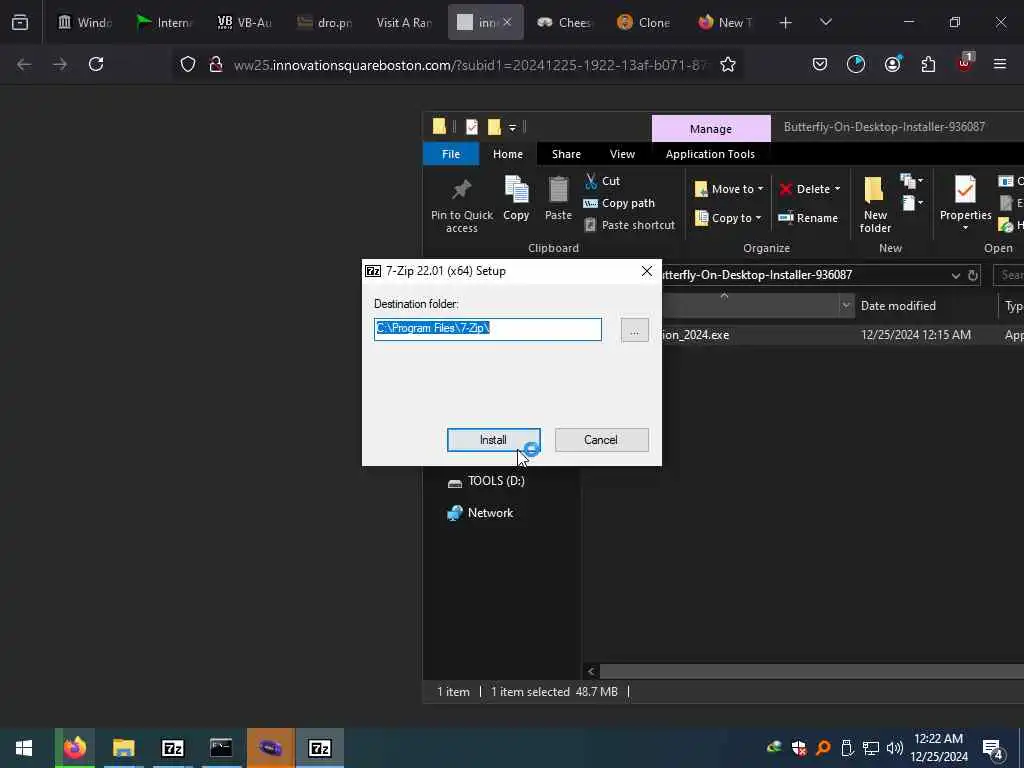The height and width of the screenshot is (768, 1024).
Task: Switch to the Share ribbon tab
Action: coord(566,154)
